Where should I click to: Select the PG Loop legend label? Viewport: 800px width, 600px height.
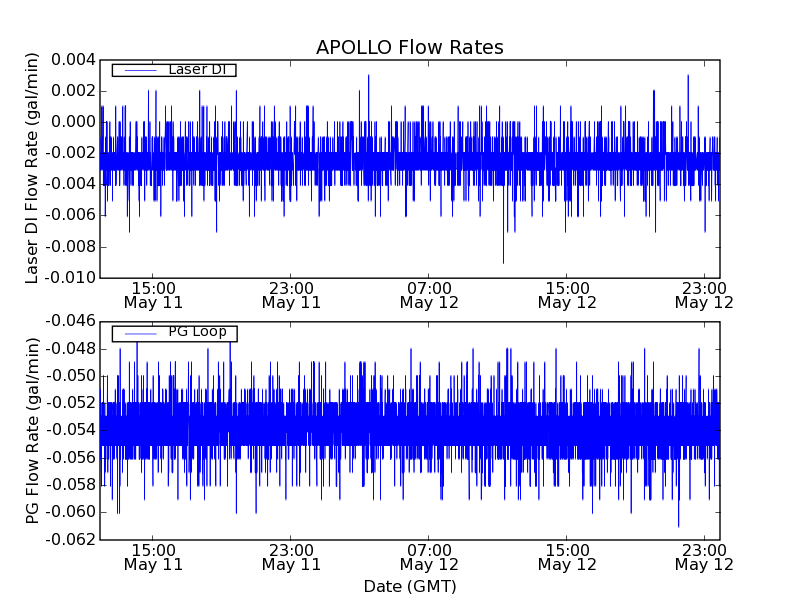[197, 332]
